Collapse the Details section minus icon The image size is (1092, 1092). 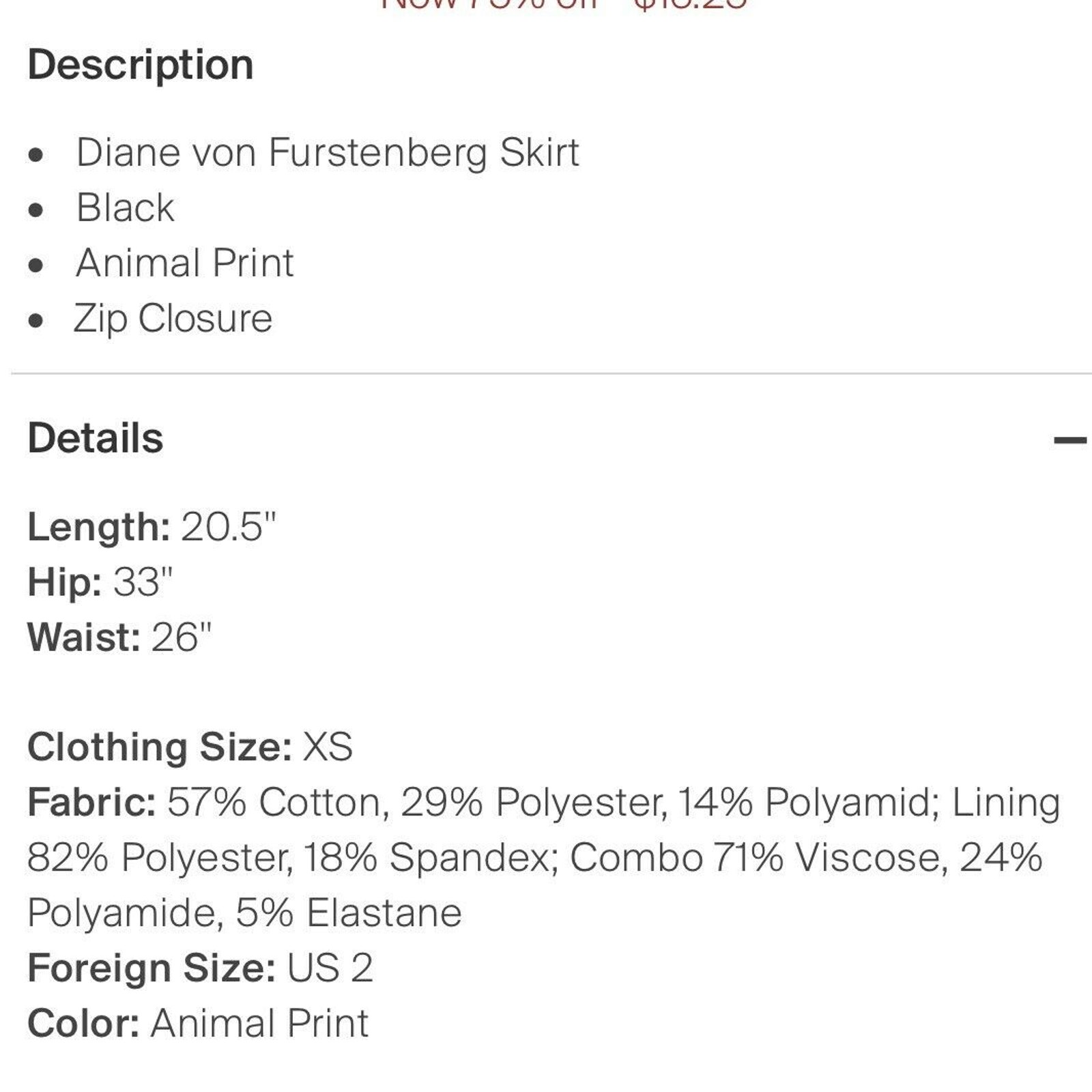coord(1069,440)
